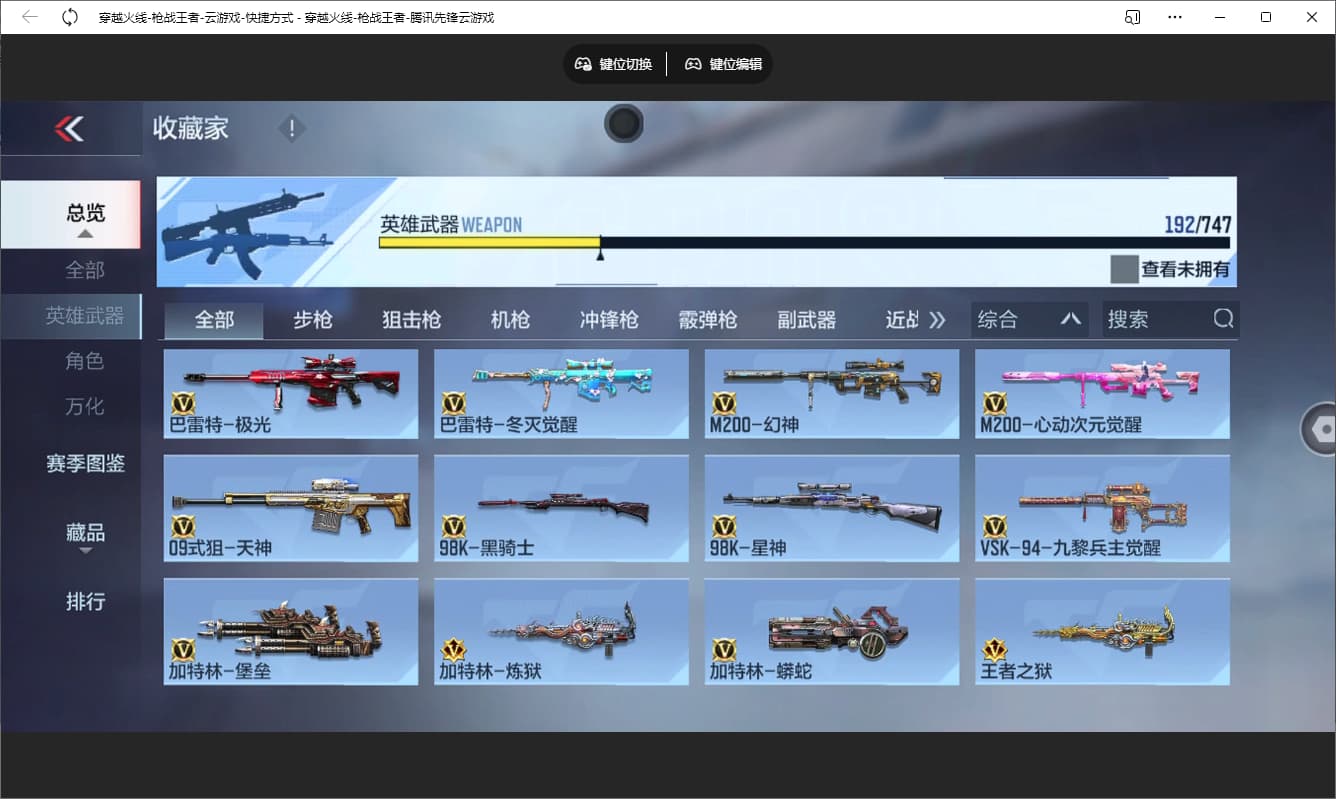Switch to the 副武器 tab
The width and height of the screenshot is (1336, 799).
(x=806, y=320)
